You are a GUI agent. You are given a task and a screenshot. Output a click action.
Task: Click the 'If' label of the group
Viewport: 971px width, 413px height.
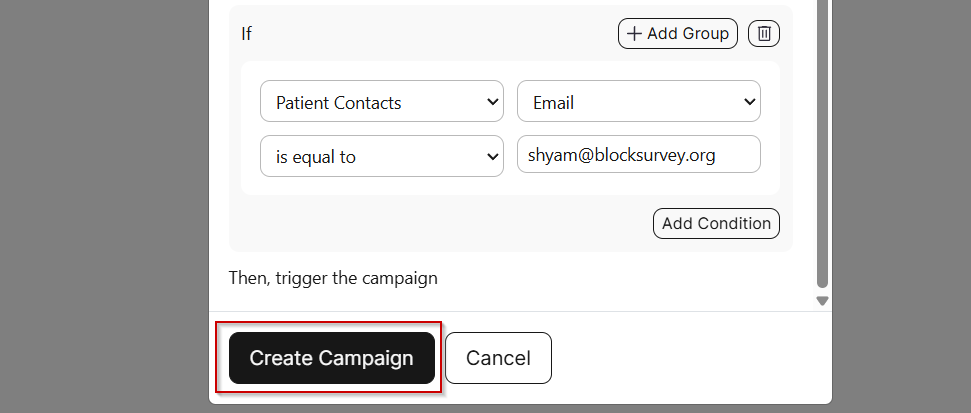(x=246, y=33)
